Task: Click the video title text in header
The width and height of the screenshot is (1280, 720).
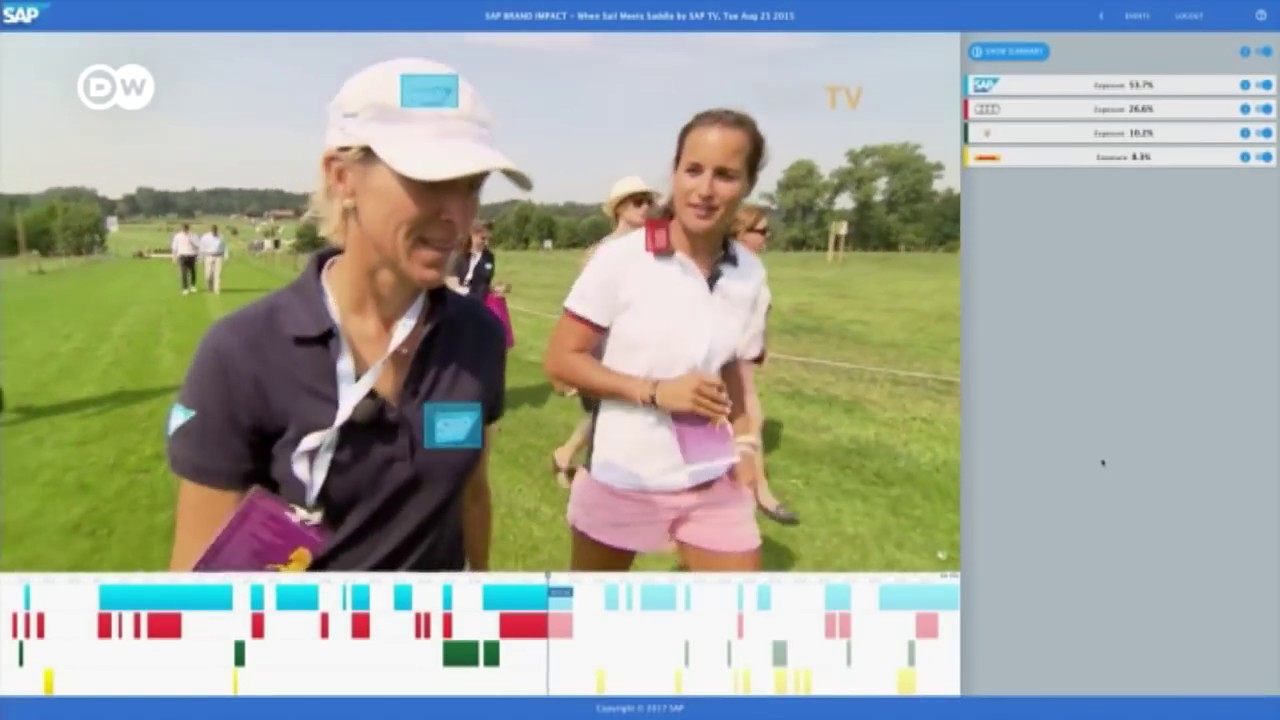Action: click(x=639, y=16)
